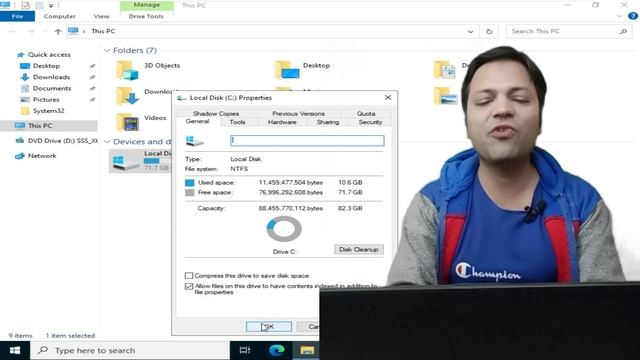
Task: Select This PC in the navigation pane
Action: [49, 126]
